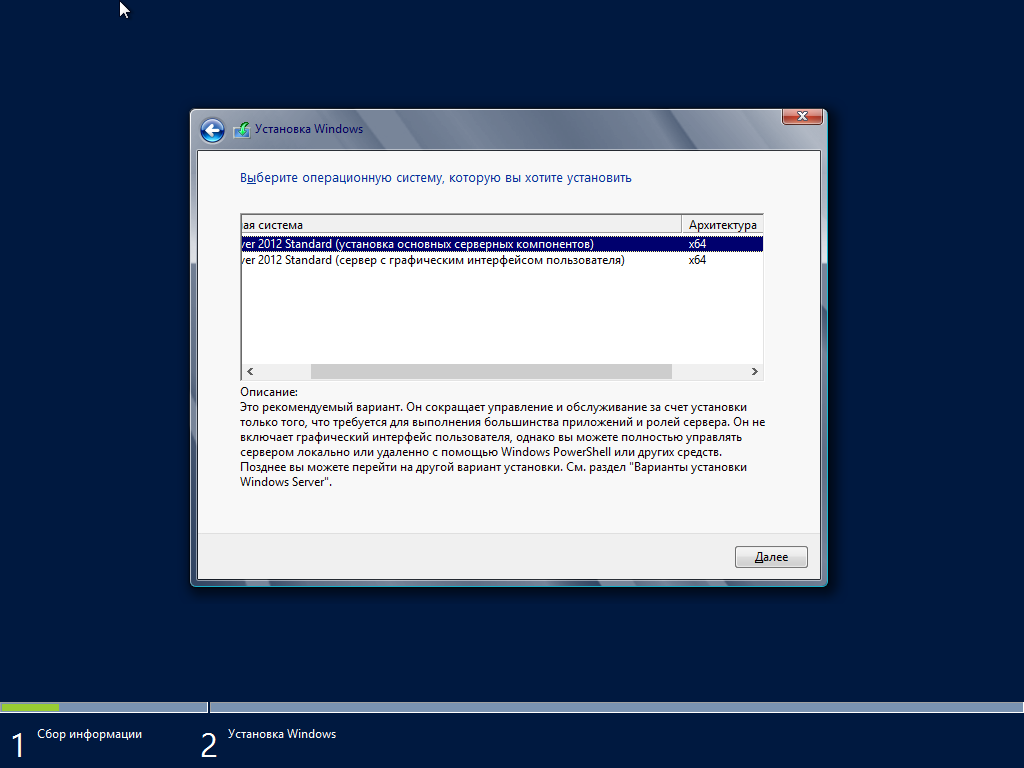Viewport: 1024px width, 768px height.
Task: Select the Standard server with graphical interface row
Action: 502,260
